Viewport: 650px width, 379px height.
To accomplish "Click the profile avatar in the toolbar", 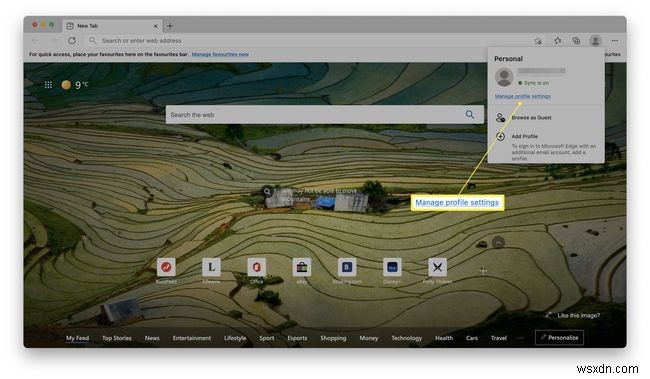I will click(x=595, y=41).
